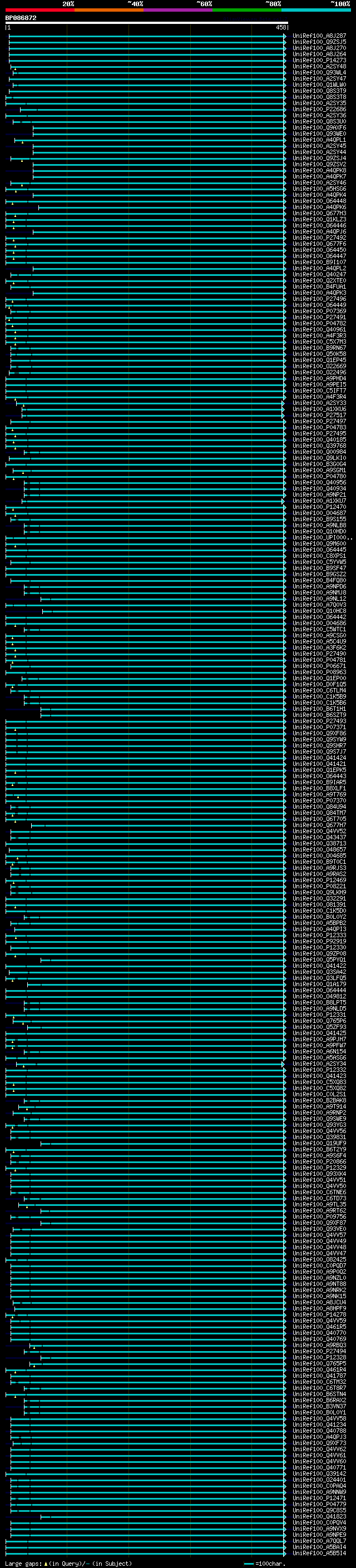Select label UniRef100_A7Q0V3

point(319,605)
